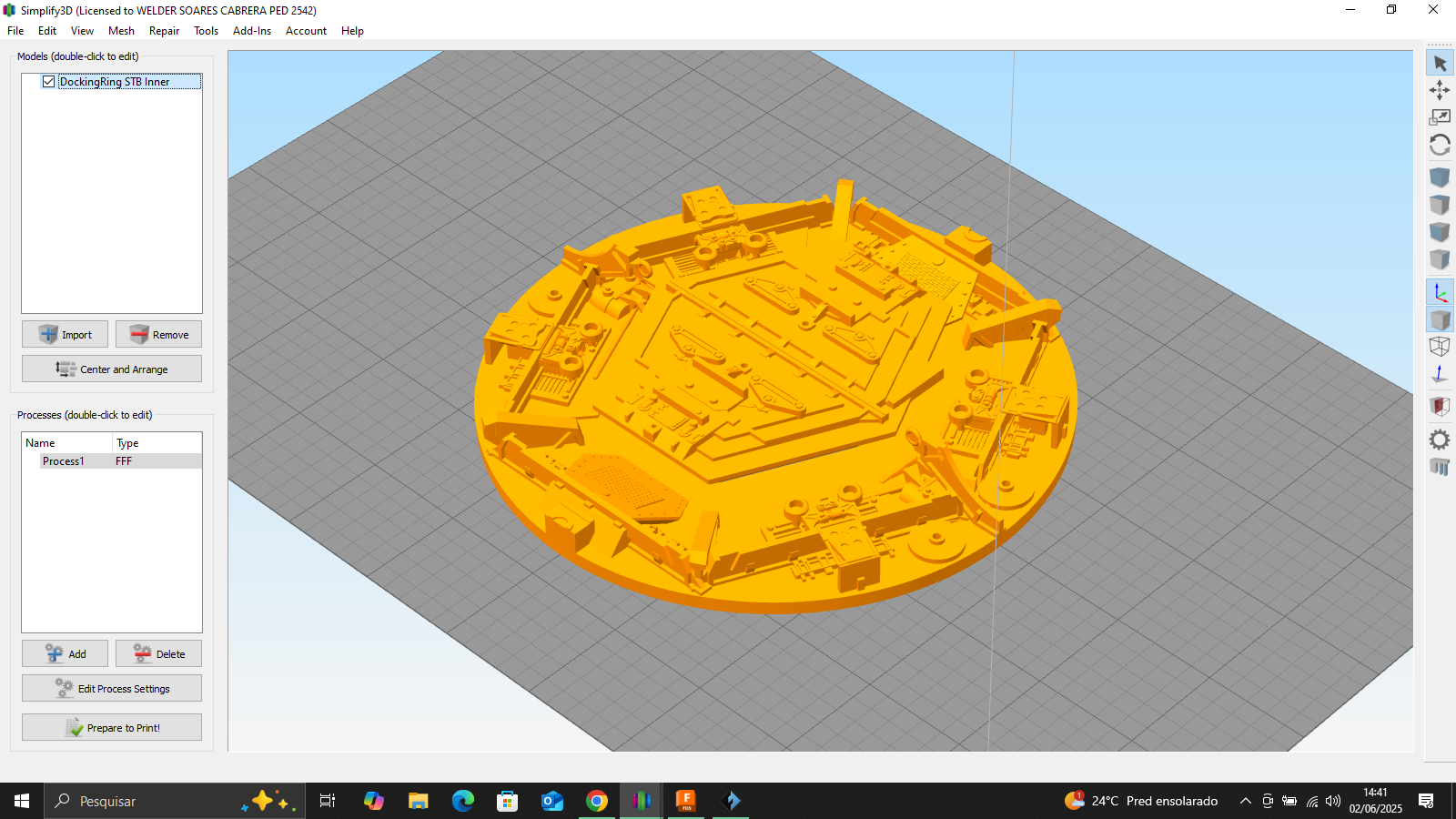Viewport: 1456px width, 819px height.
Task: Switch to top view cube icon
Action: [1440, 204]
